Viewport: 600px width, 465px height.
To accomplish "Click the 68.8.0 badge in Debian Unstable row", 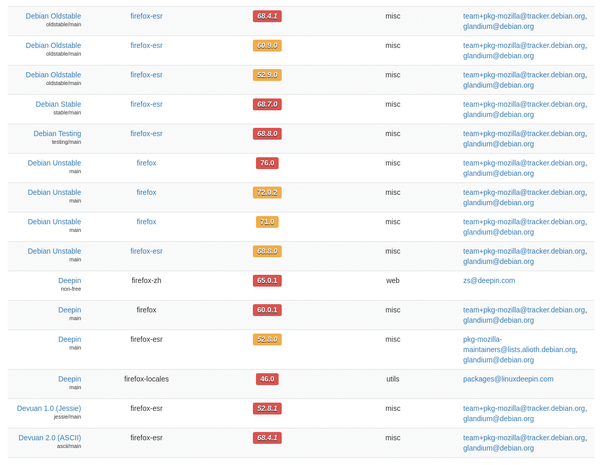I will click(267, 251).
